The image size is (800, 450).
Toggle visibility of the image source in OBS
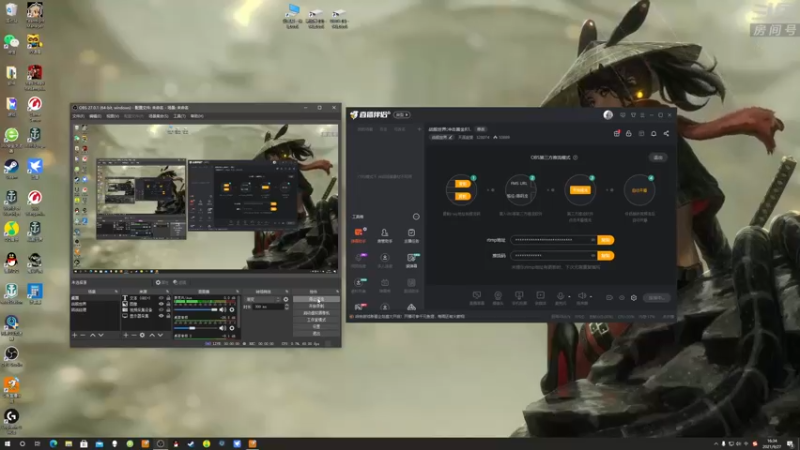[x=161, y=304]
